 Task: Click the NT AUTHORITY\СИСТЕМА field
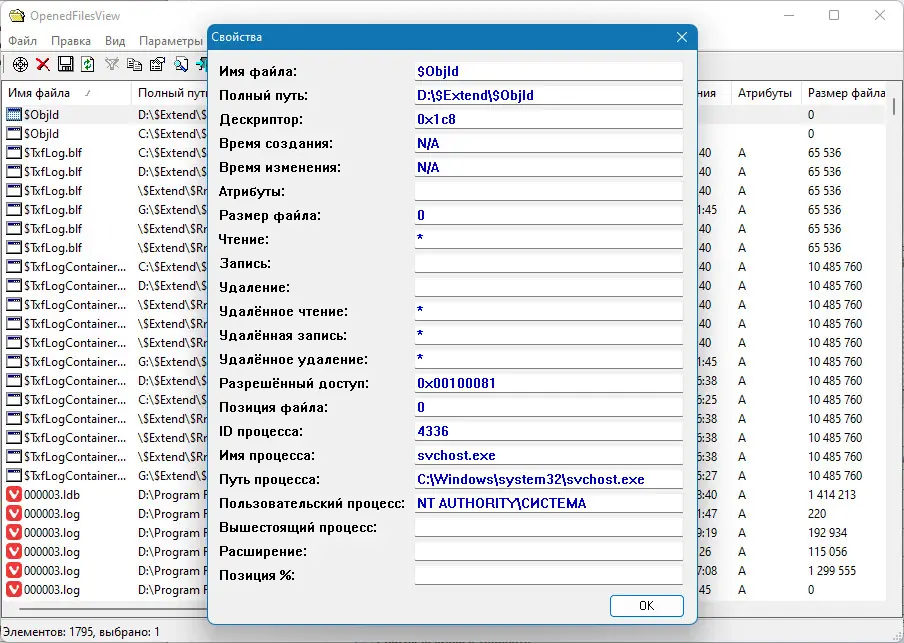click(x=548, y=503)
